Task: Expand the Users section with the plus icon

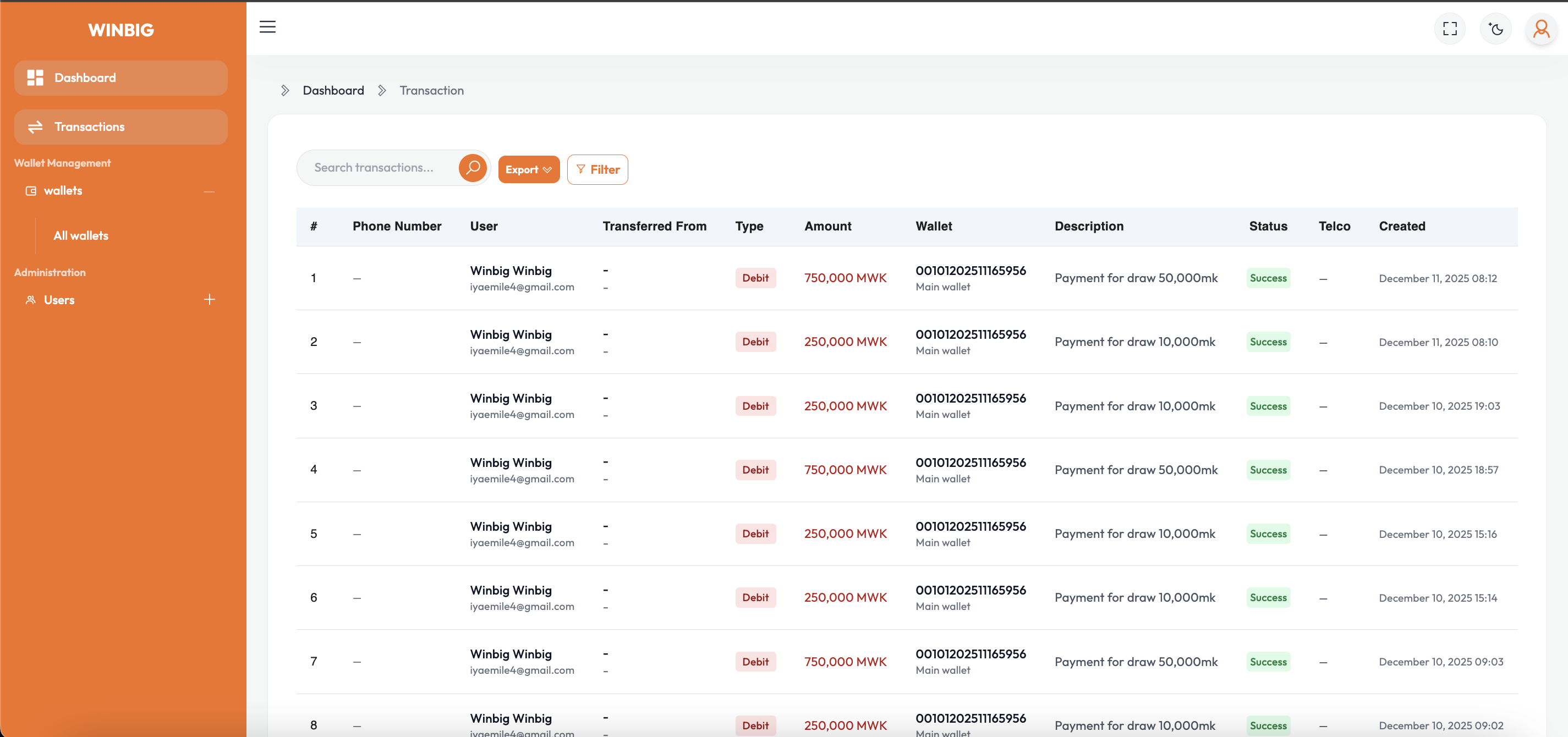Action: click(210, 299)
